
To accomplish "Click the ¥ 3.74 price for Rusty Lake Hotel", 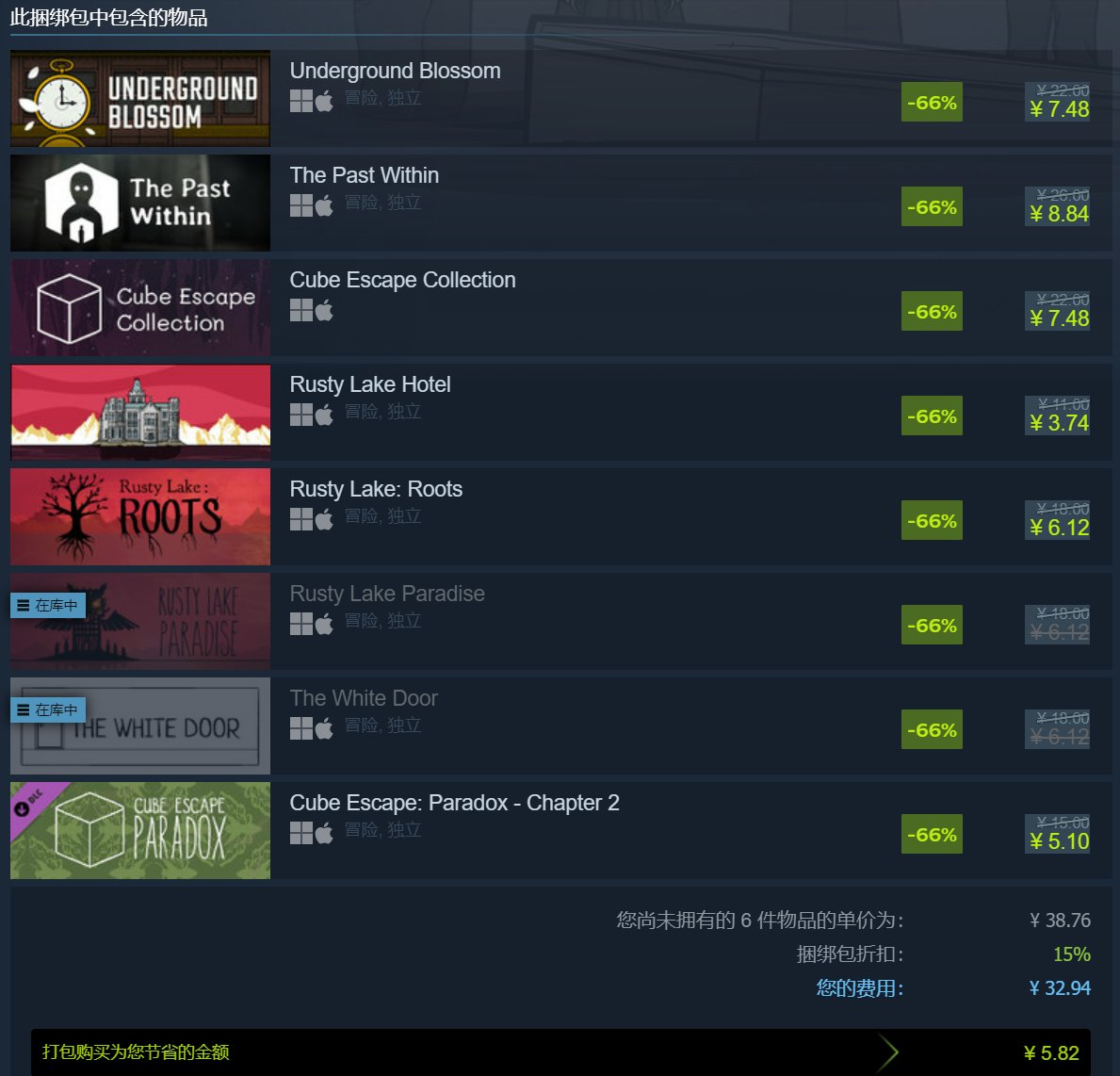I will click(1060, 423).
